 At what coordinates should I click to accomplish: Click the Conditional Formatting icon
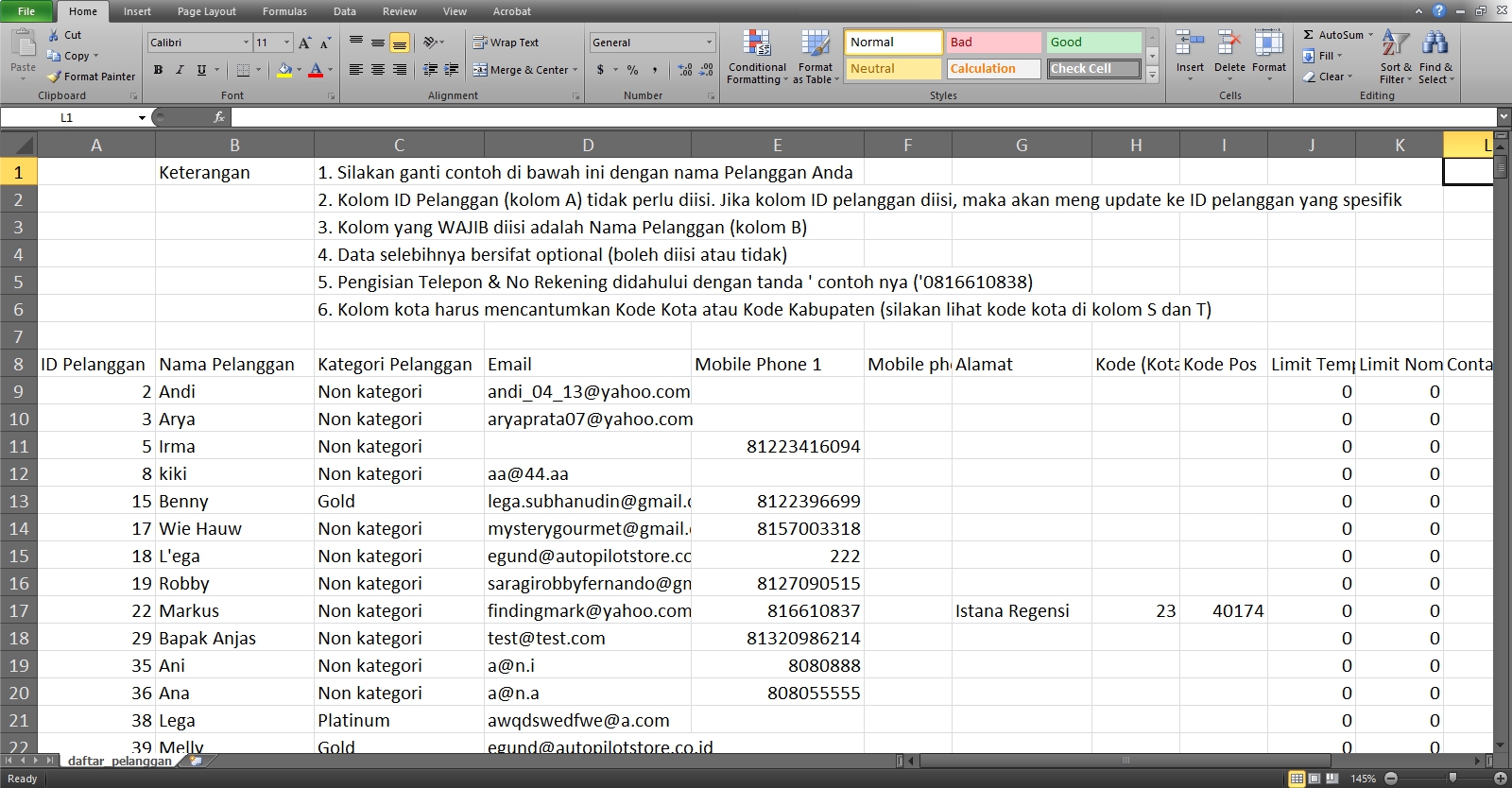[x=756, y=43]
